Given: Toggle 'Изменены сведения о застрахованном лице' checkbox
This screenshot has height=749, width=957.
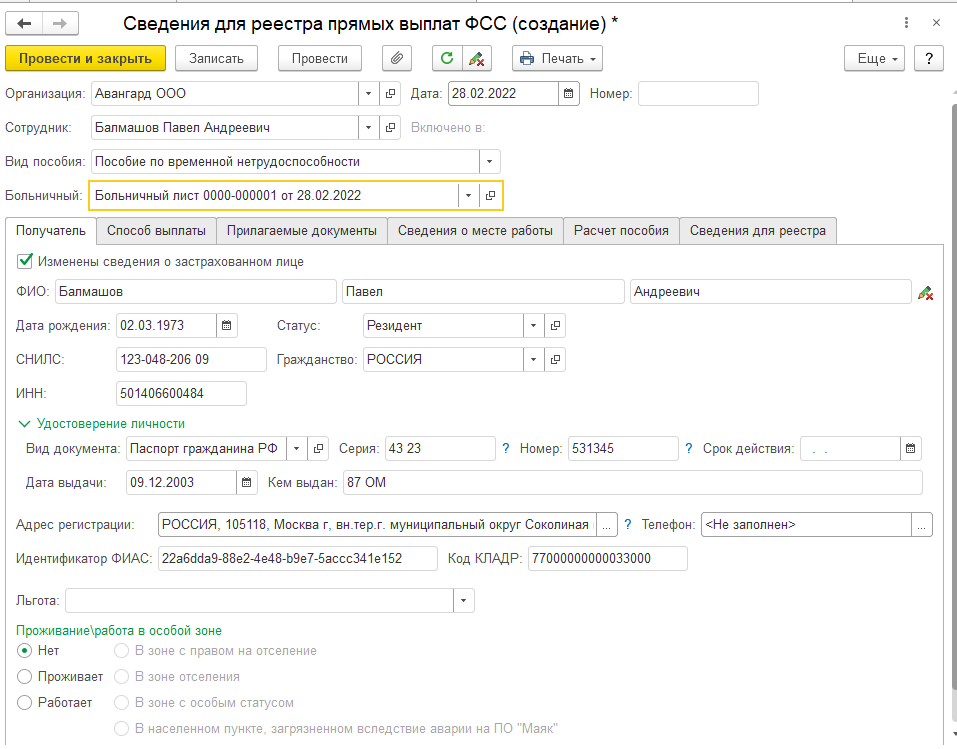Looking at the screenshot, I should [25, 261].
